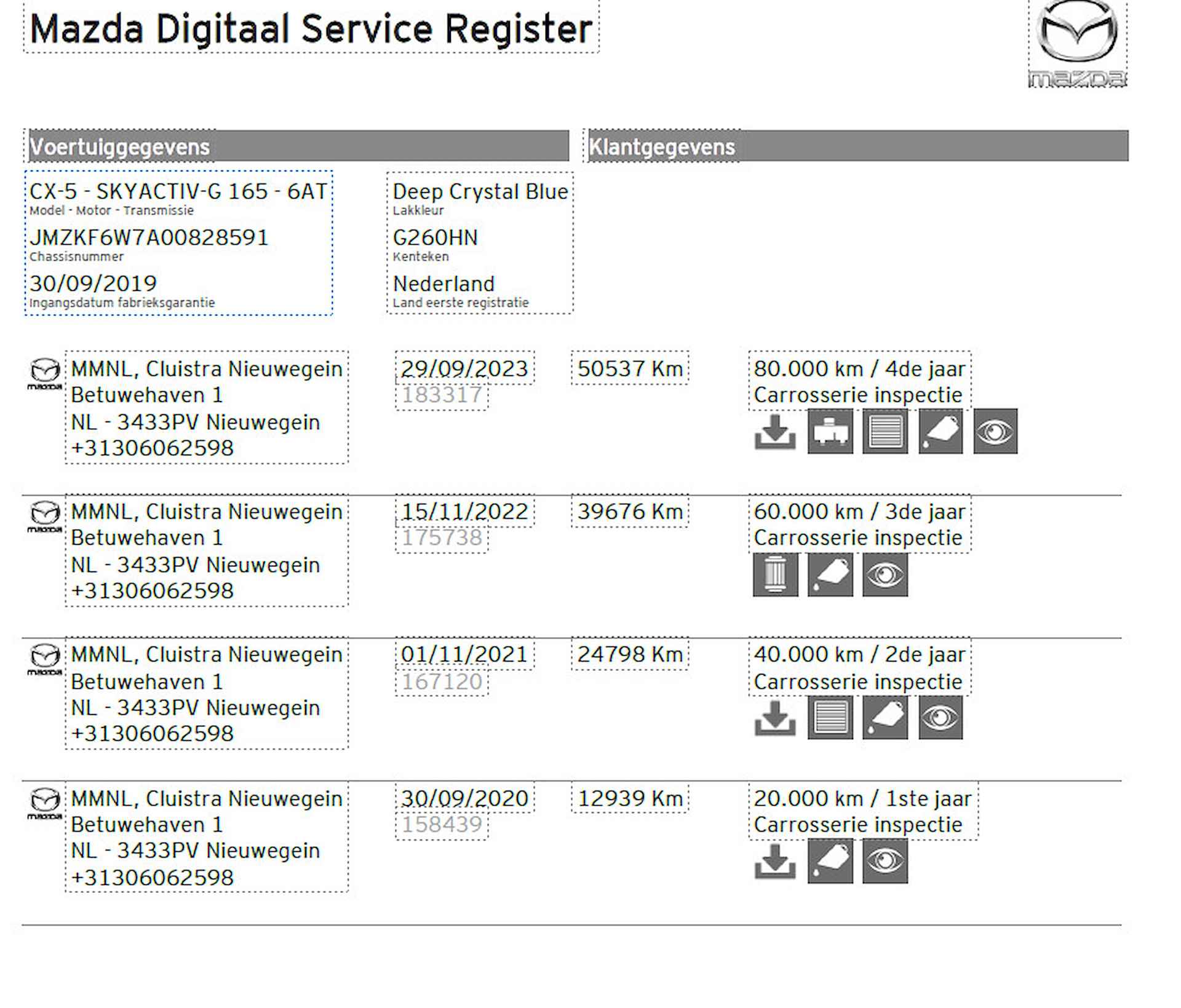The width and height of the screenshot is (1181, 1008).
Task: Click the service date 15/11/2022
Action: 464,511
